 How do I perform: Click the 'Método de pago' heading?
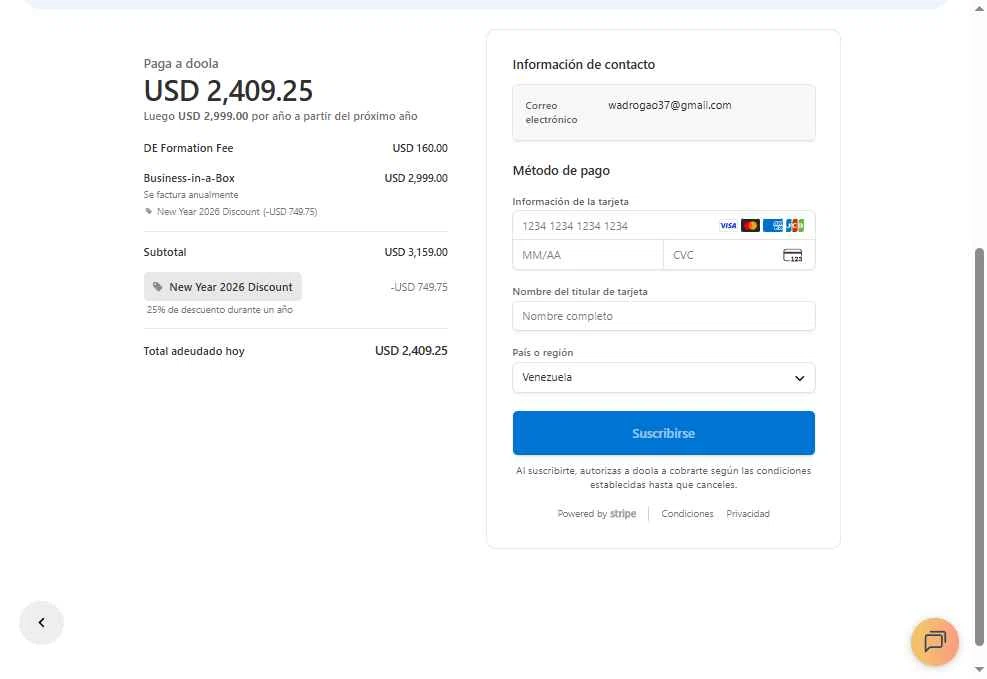[x=561, y=171]
